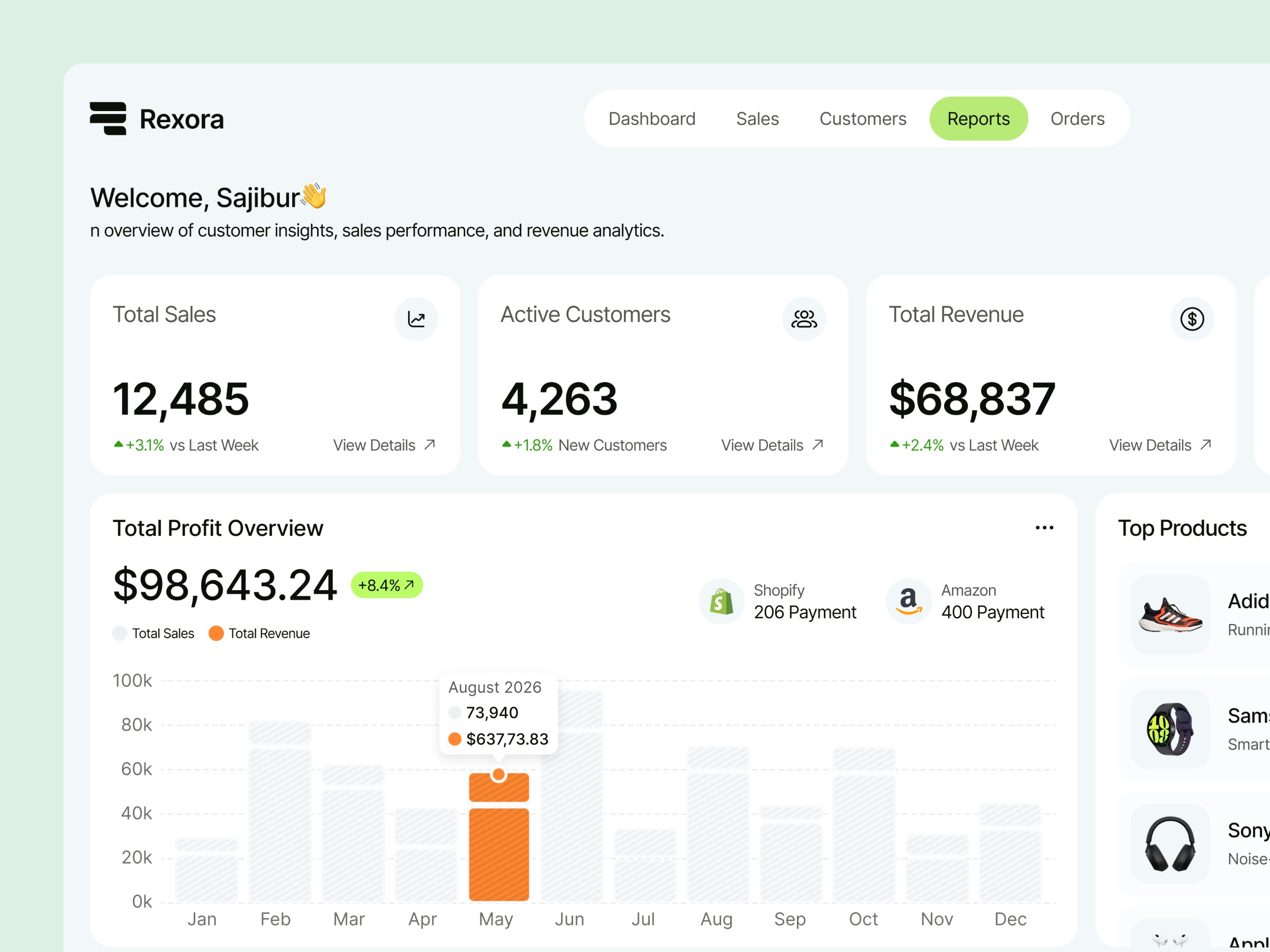Open the Total Sales trend chart icon
The image size is (1270, 952).
click(x=416, y=319)
